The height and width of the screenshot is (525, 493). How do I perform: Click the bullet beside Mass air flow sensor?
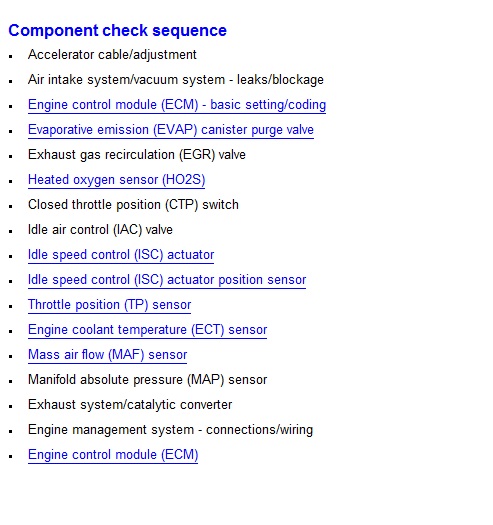(11, 357)
